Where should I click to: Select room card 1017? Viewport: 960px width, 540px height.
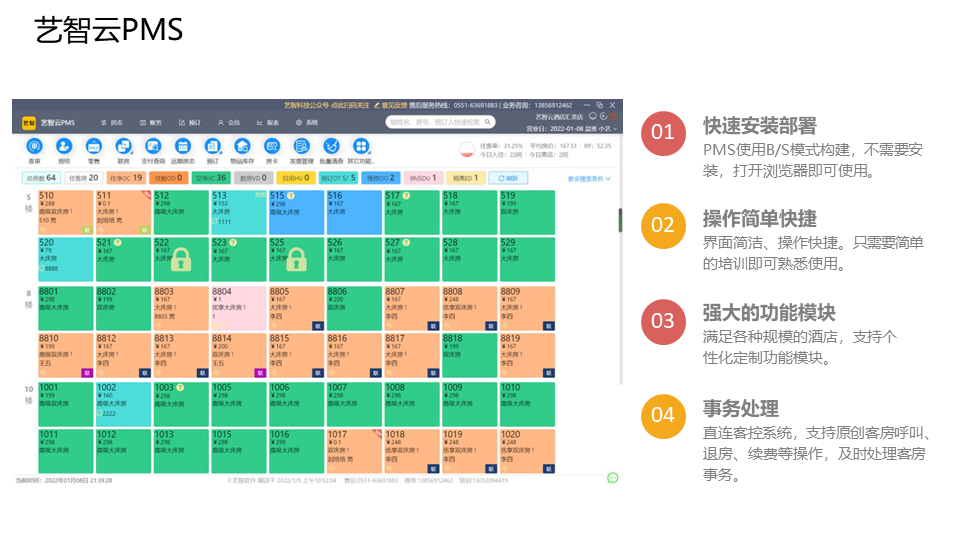(x=354, y=451)
